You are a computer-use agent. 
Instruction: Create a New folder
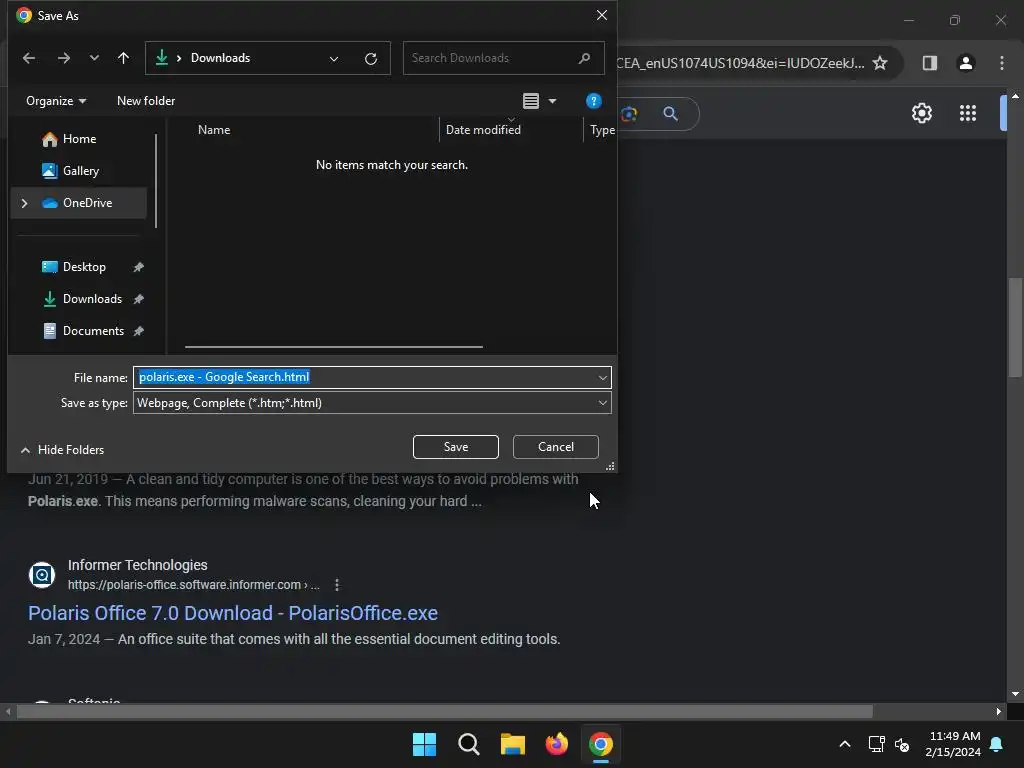click(146, 101)
